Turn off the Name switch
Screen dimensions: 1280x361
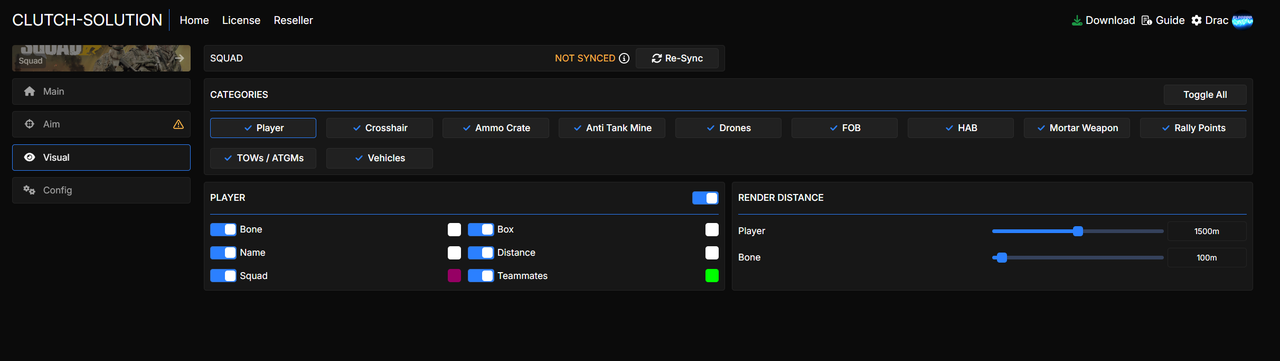(223, 253)
